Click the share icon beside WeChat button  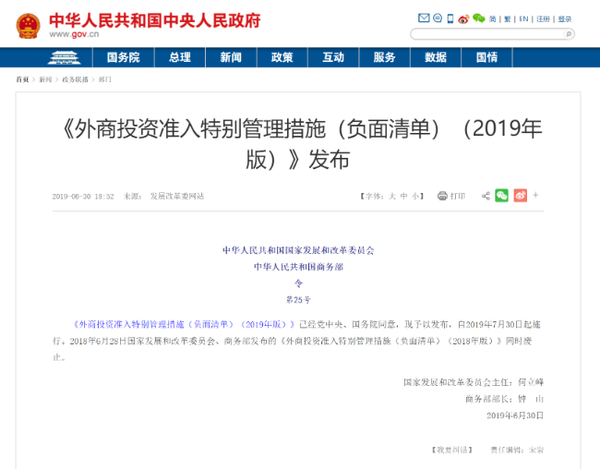[x=486, y=196]
